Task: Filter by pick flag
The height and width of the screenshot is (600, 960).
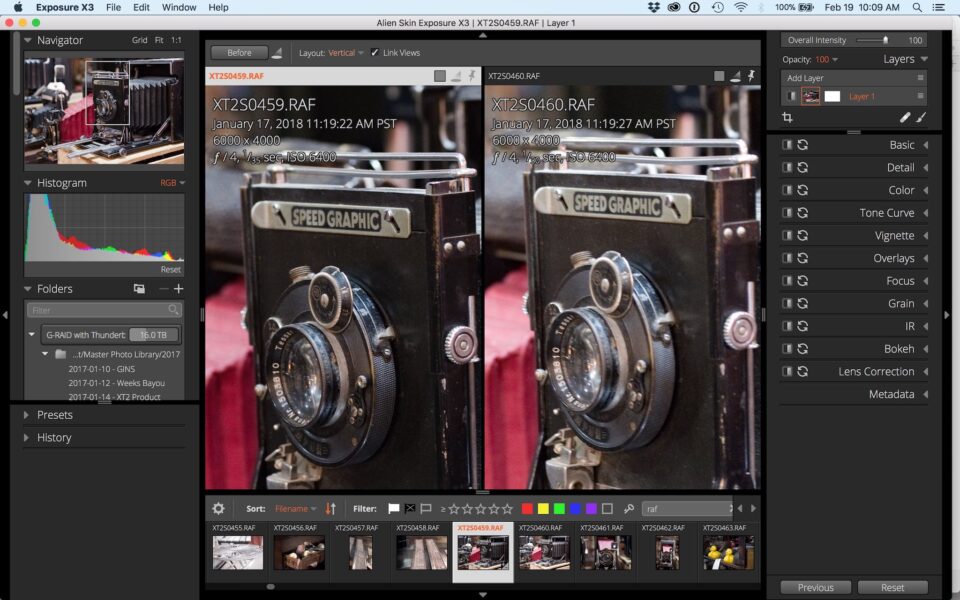Action: [x=394, y=508]
